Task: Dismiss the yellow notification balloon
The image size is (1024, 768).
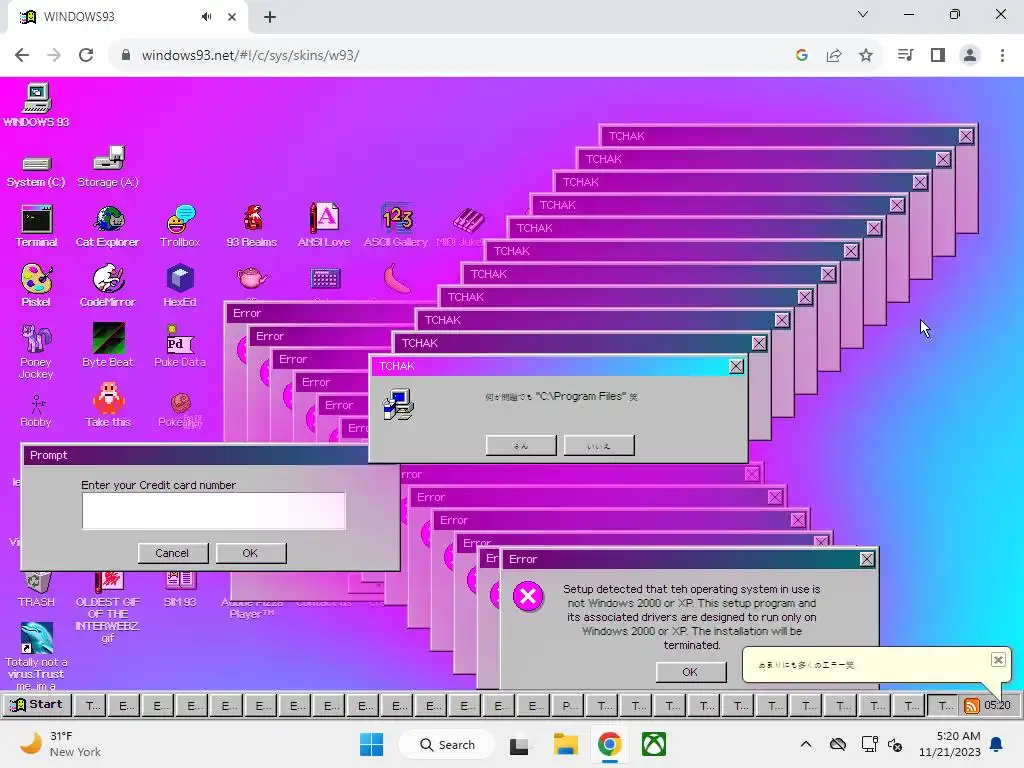Action: (x=998, y=660)
